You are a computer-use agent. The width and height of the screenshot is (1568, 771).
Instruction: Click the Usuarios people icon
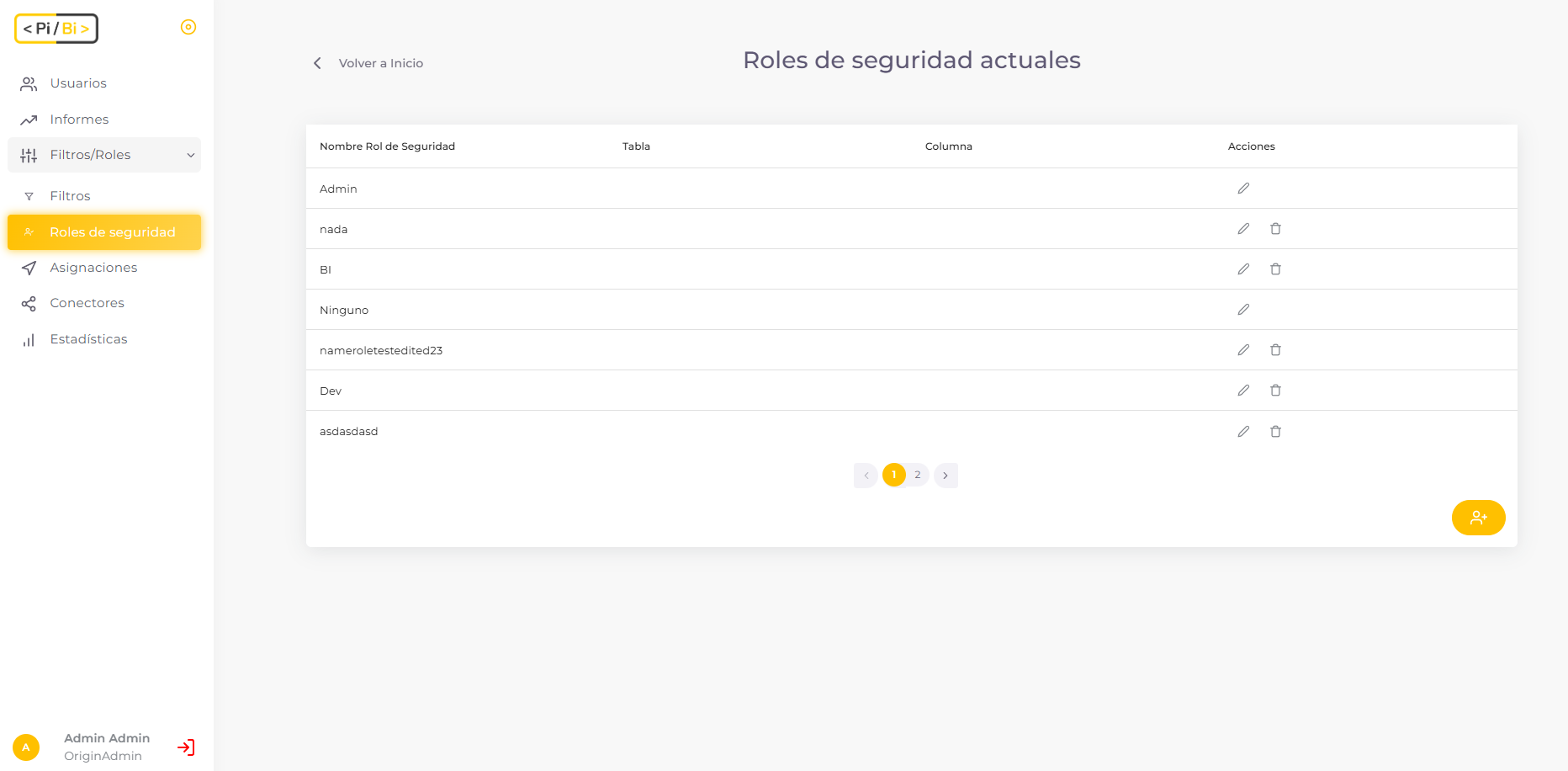pos(29,83)
